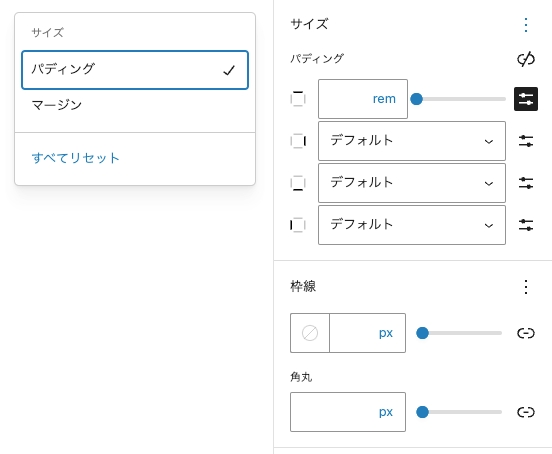Change the 角丸 px unit
Image resolution: width=552 pixels, height=454 pixels.
(386, 412)
